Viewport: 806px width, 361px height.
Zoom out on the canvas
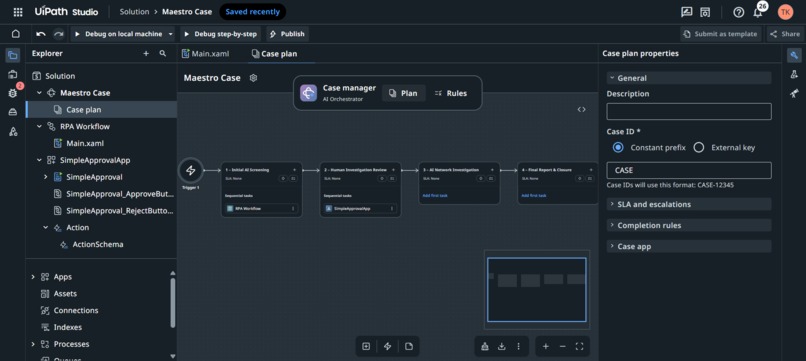point(562,347)
